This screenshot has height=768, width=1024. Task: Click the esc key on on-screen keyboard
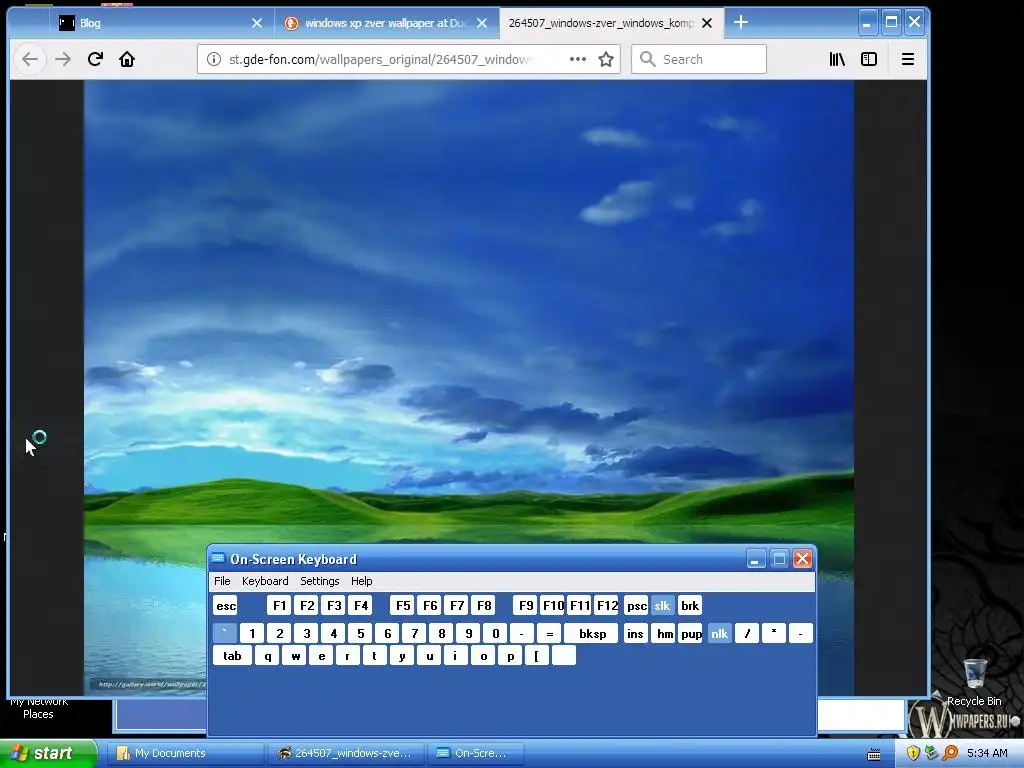(226, 605)
